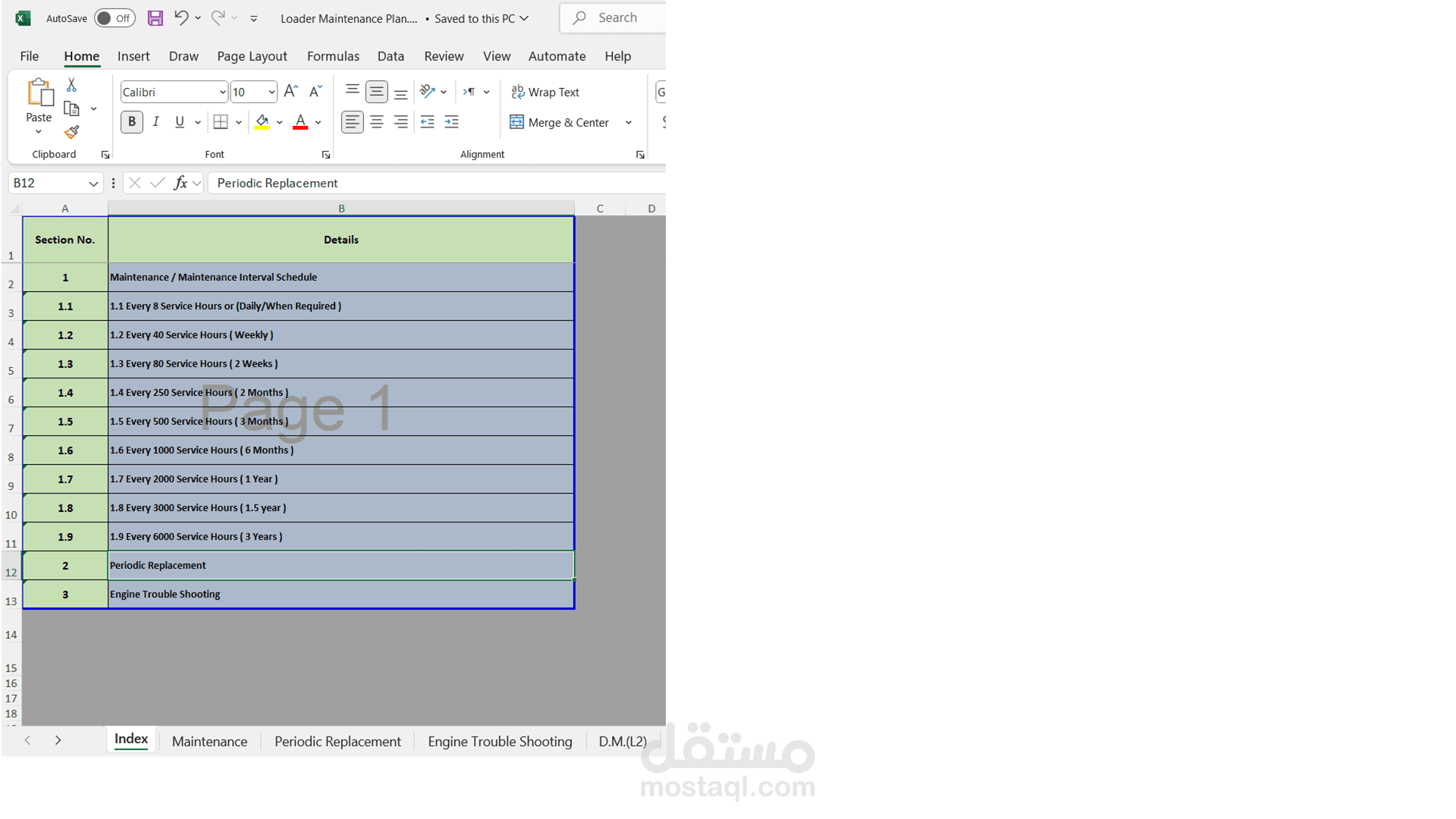Open the font size dropdown
Viewport: 1456px width, 819px height.
(271, 93)
